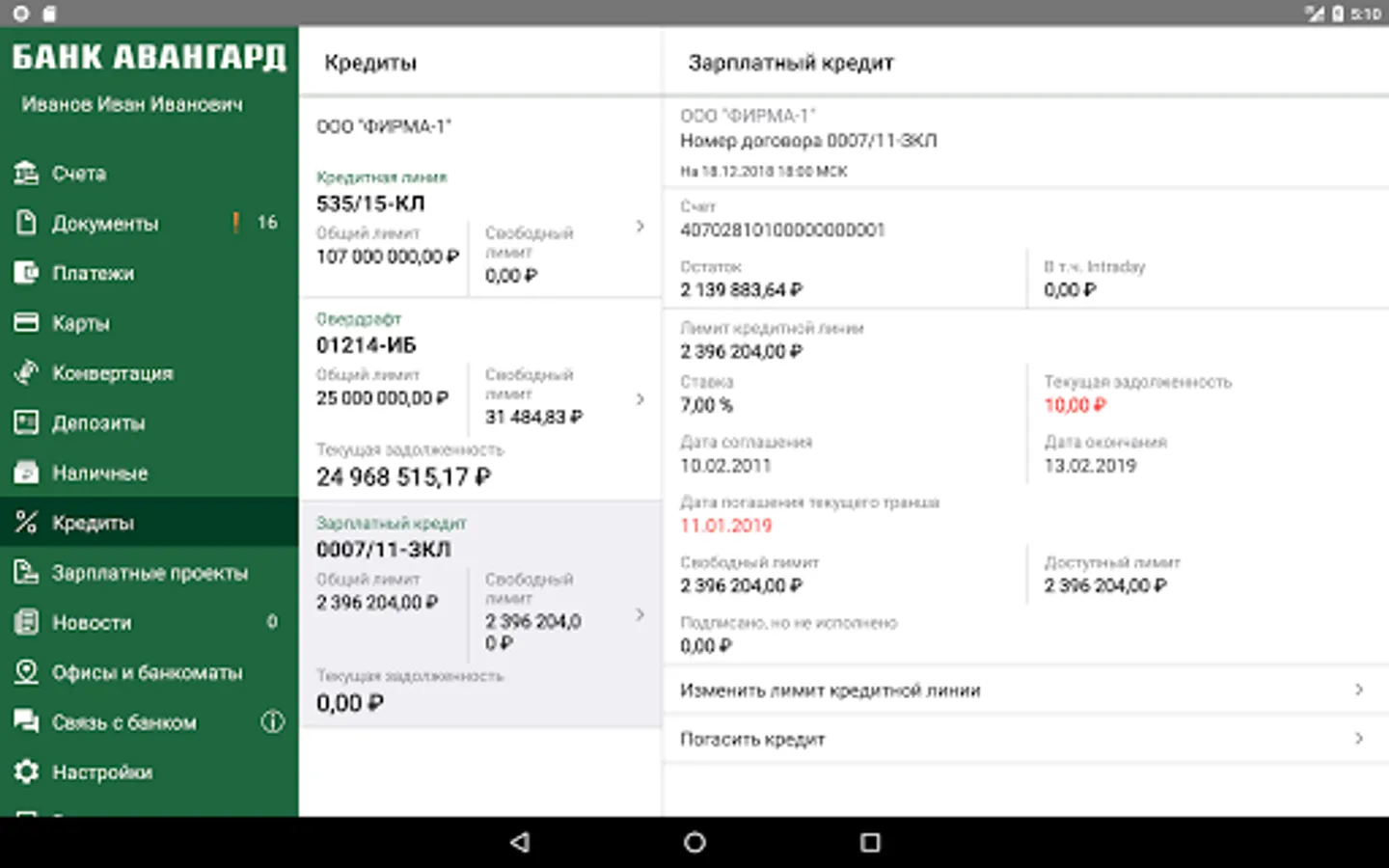1389x868 pixels.
Task: Tap Android home circle button
Action: pos(694,842)
